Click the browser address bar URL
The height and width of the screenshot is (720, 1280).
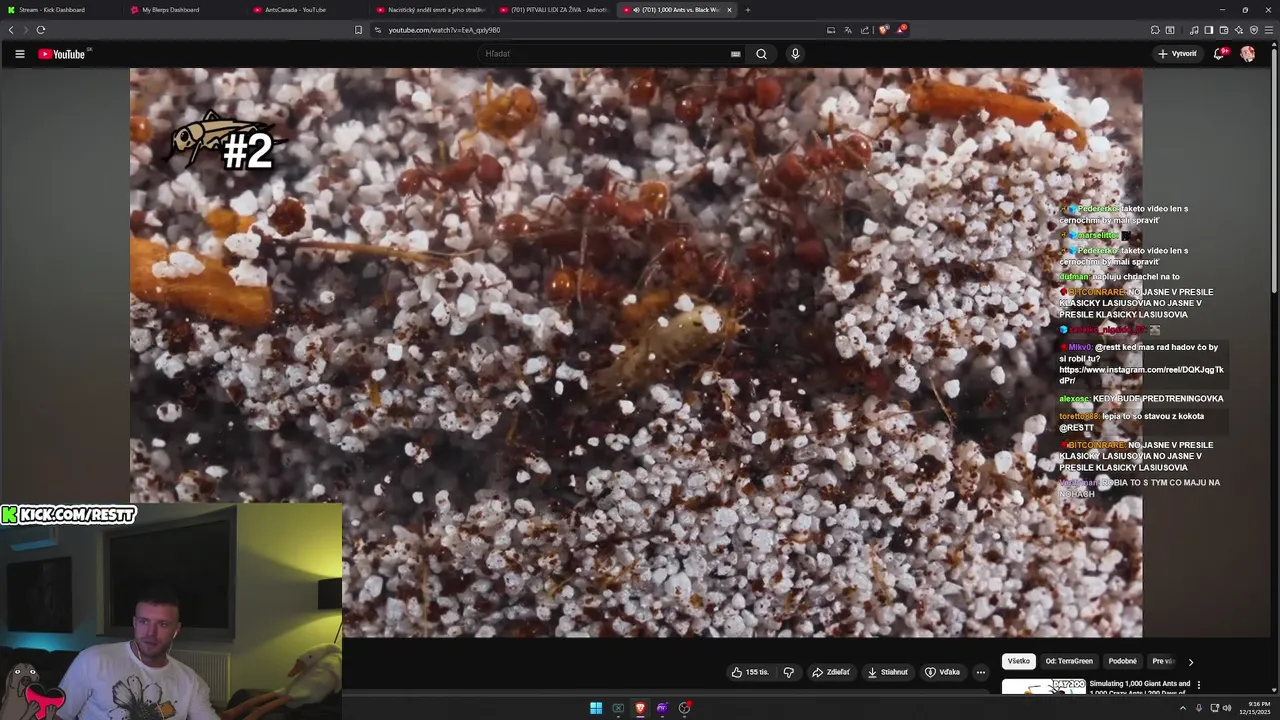(444, 30)
